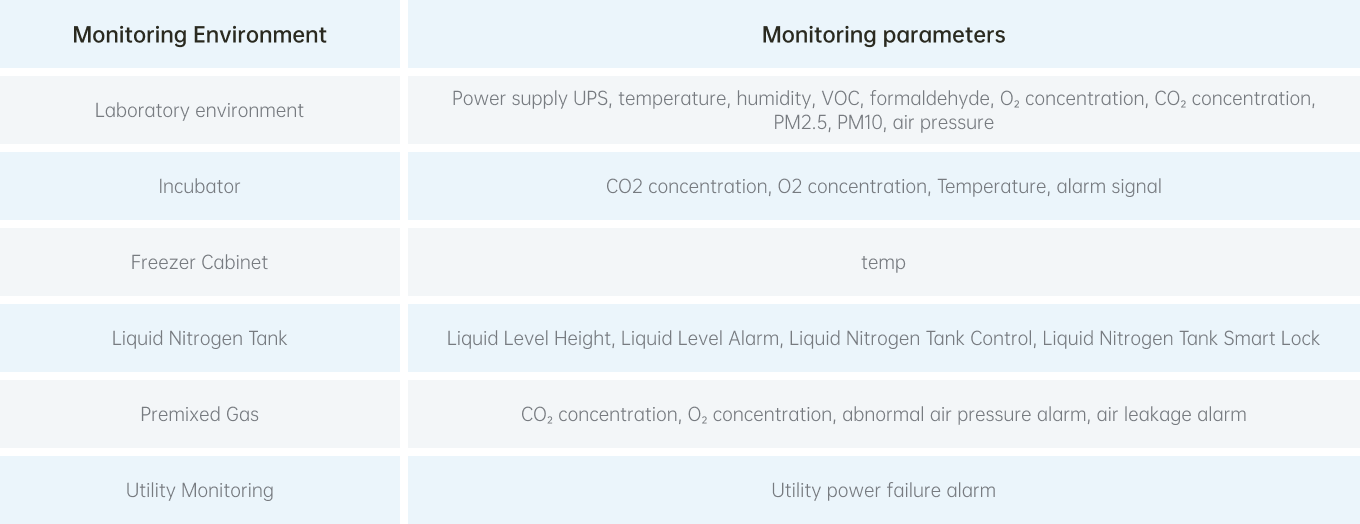Select the Liquid Nitrogen Tank row label

coord(199,338)
